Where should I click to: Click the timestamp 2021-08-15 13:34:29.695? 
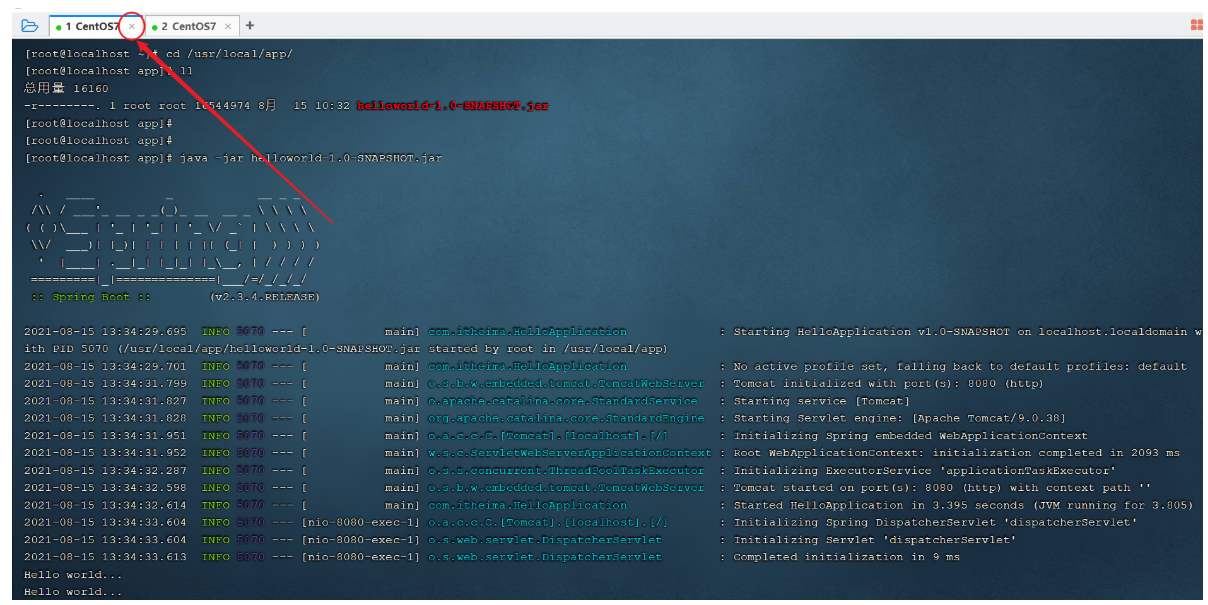point(106,332)
